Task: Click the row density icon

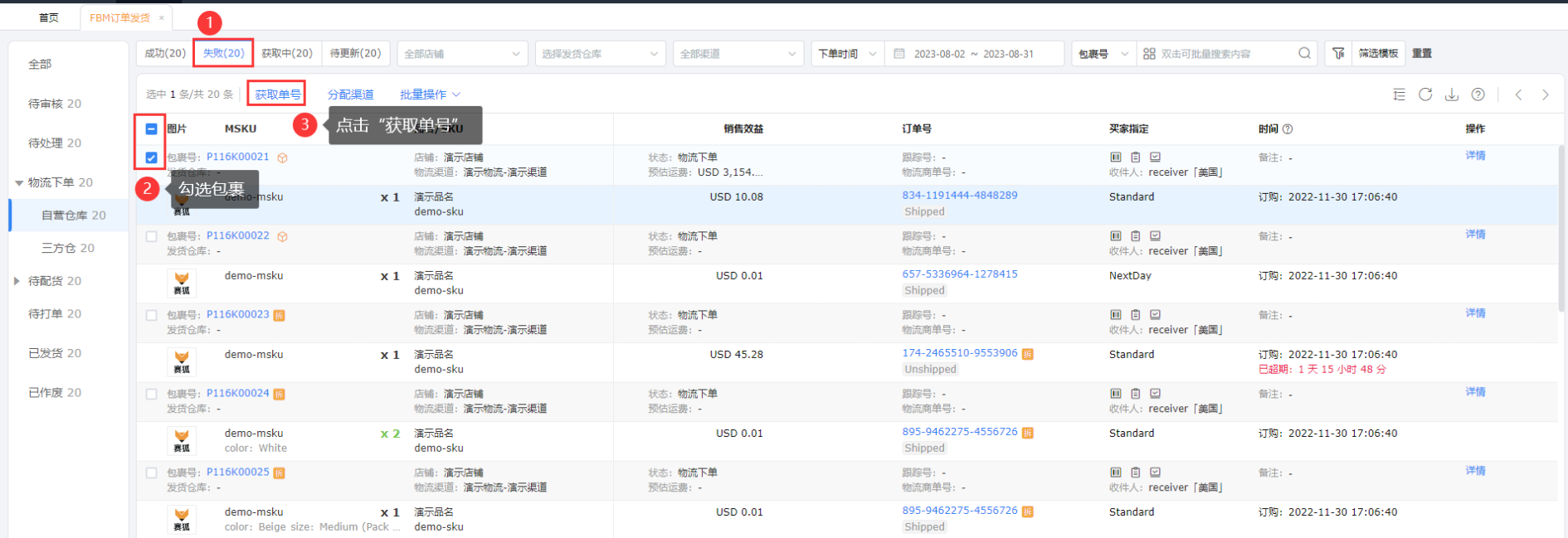Action: click(x=1399, y=95)
